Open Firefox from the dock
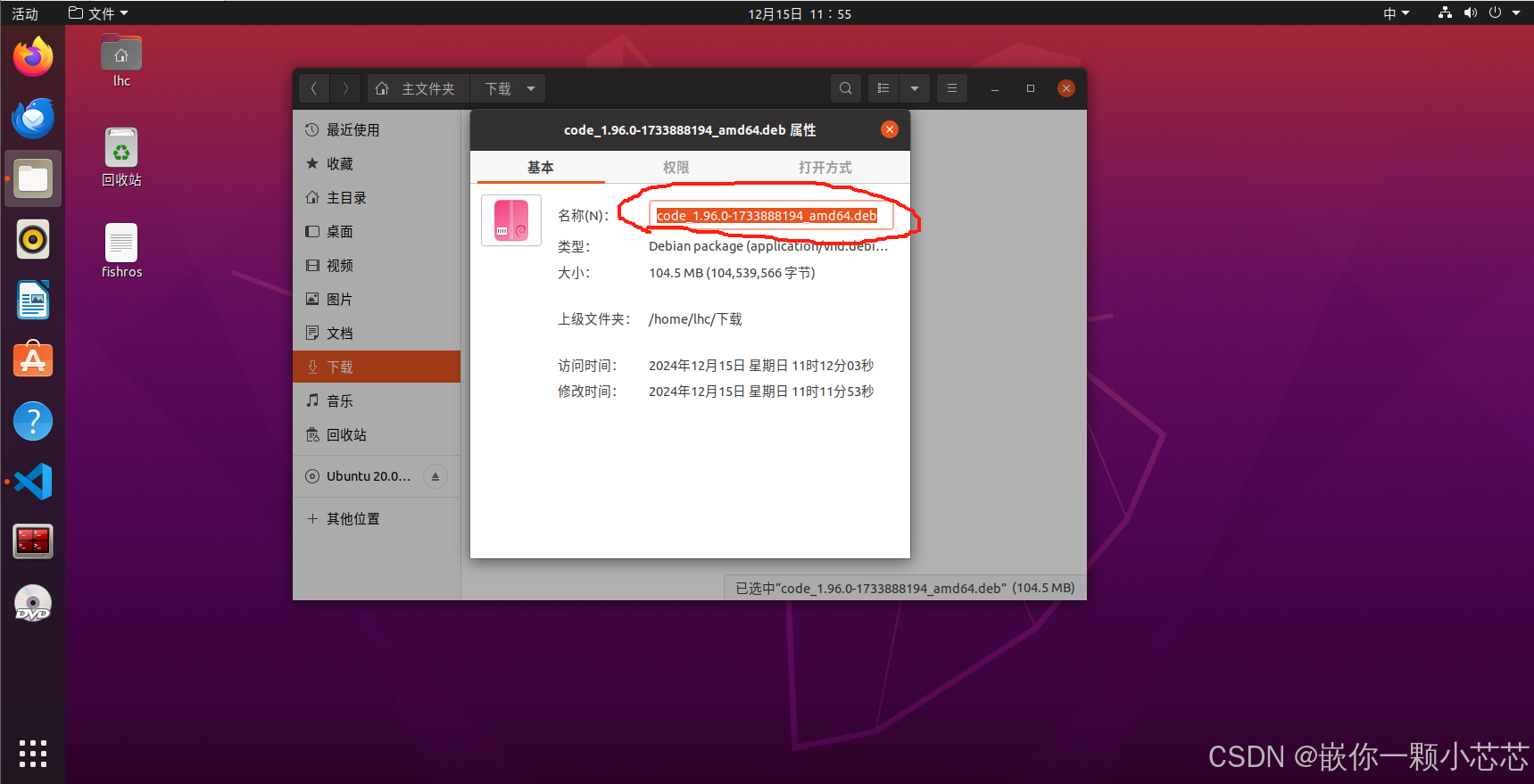Screen dimensions: 1534x784 33,57
